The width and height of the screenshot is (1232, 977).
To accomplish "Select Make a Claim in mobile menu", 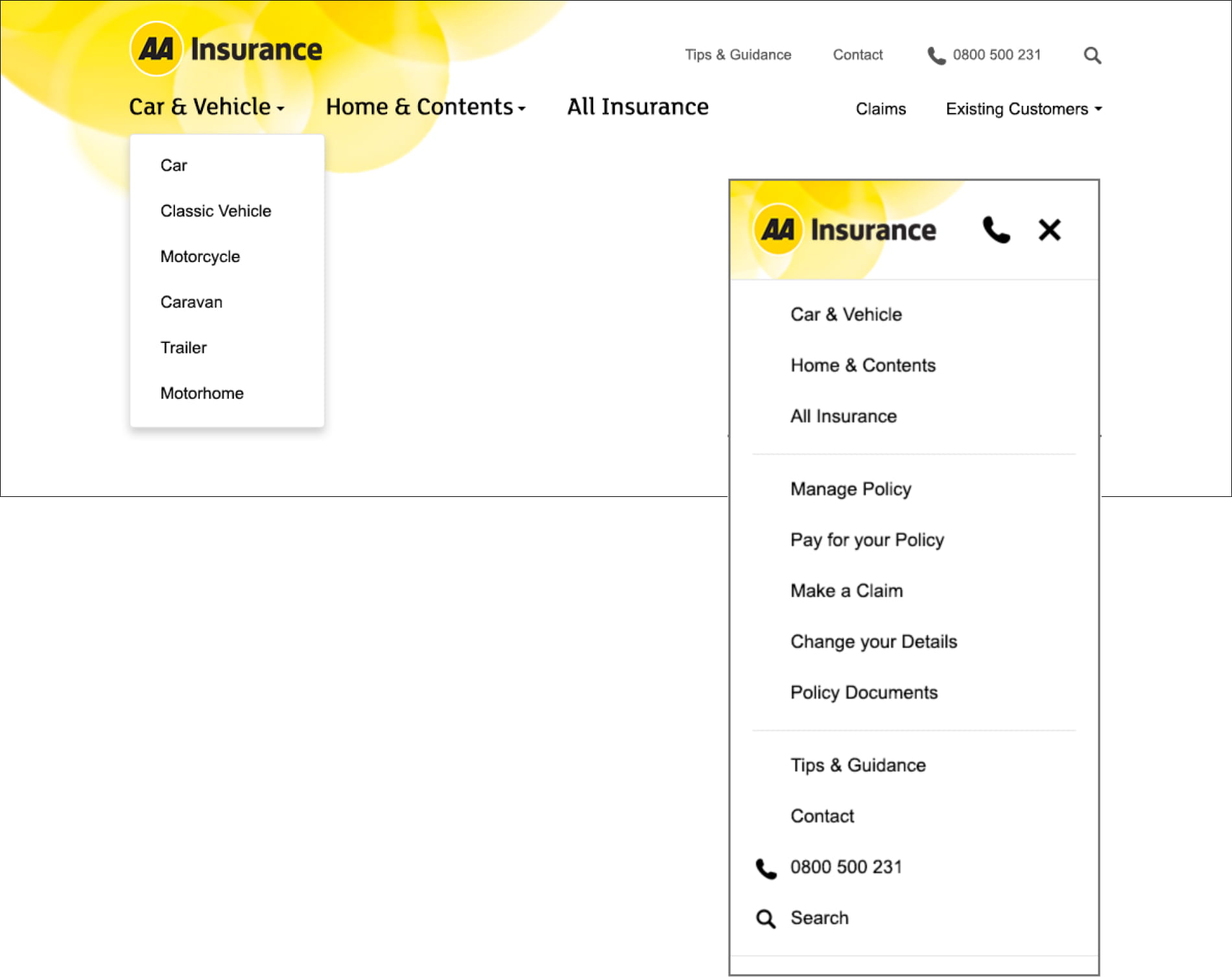I will click(x=846, y=591).
